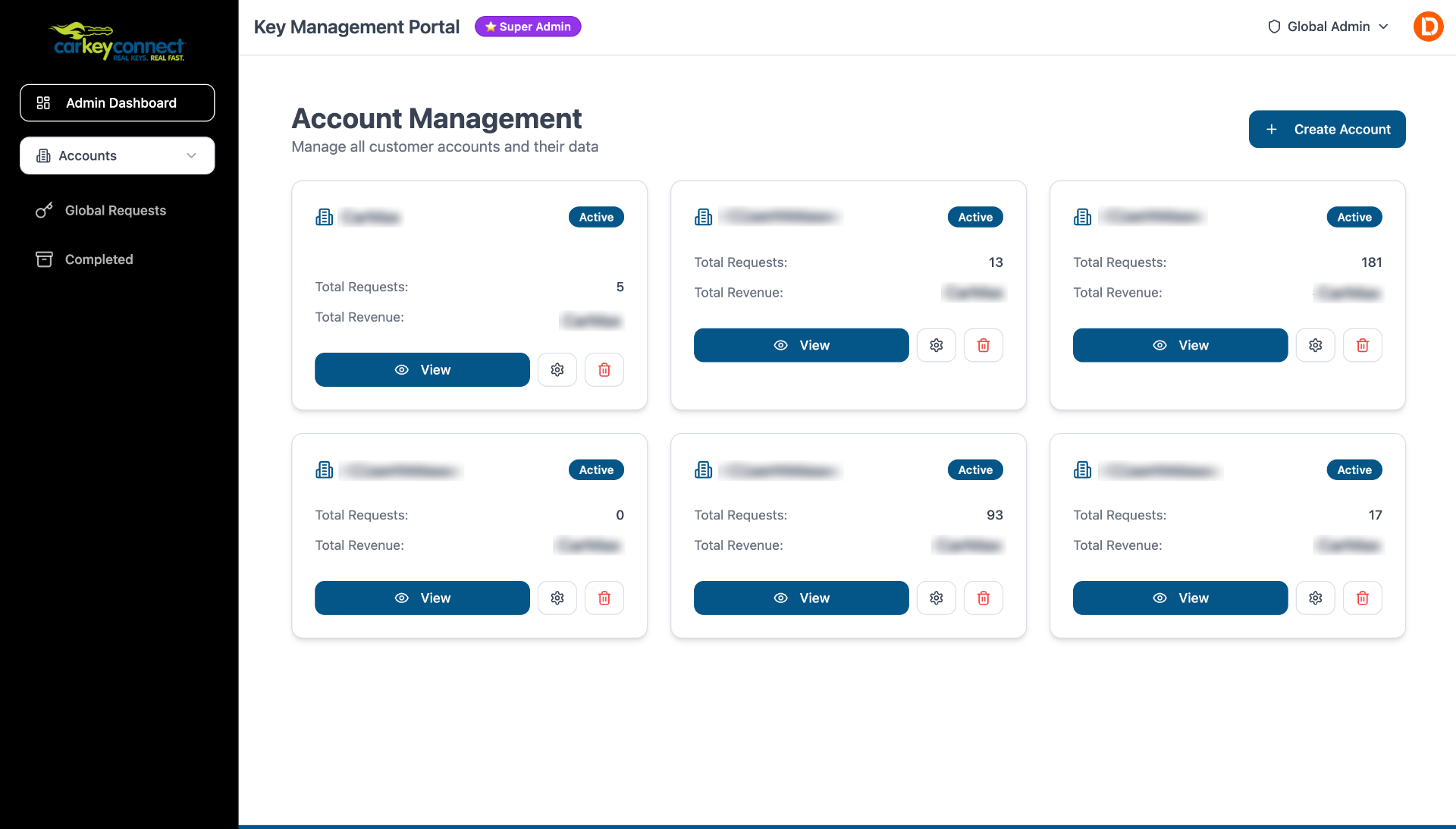This screenshot has width=1456, height=829.
Task: Open the Global Admin role dropdown
Action: [1329, 27]
